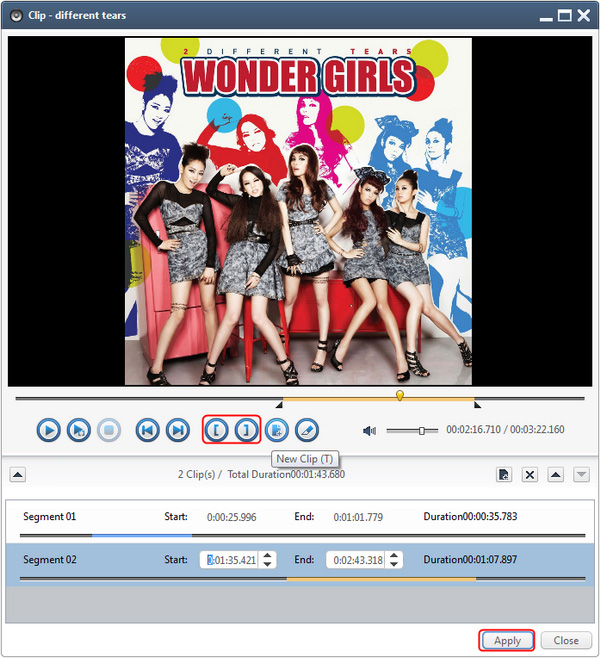
Task: Click the pencil edit icon
Action: (306, 430)
